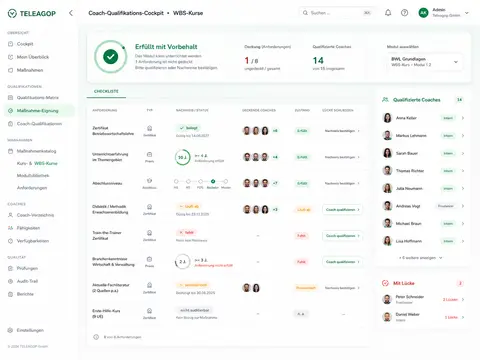Viewport: 480px width, 360px height.
Task: Click Nachweis bestätigen for Abschlussniveau row
Action: point(342,183)
